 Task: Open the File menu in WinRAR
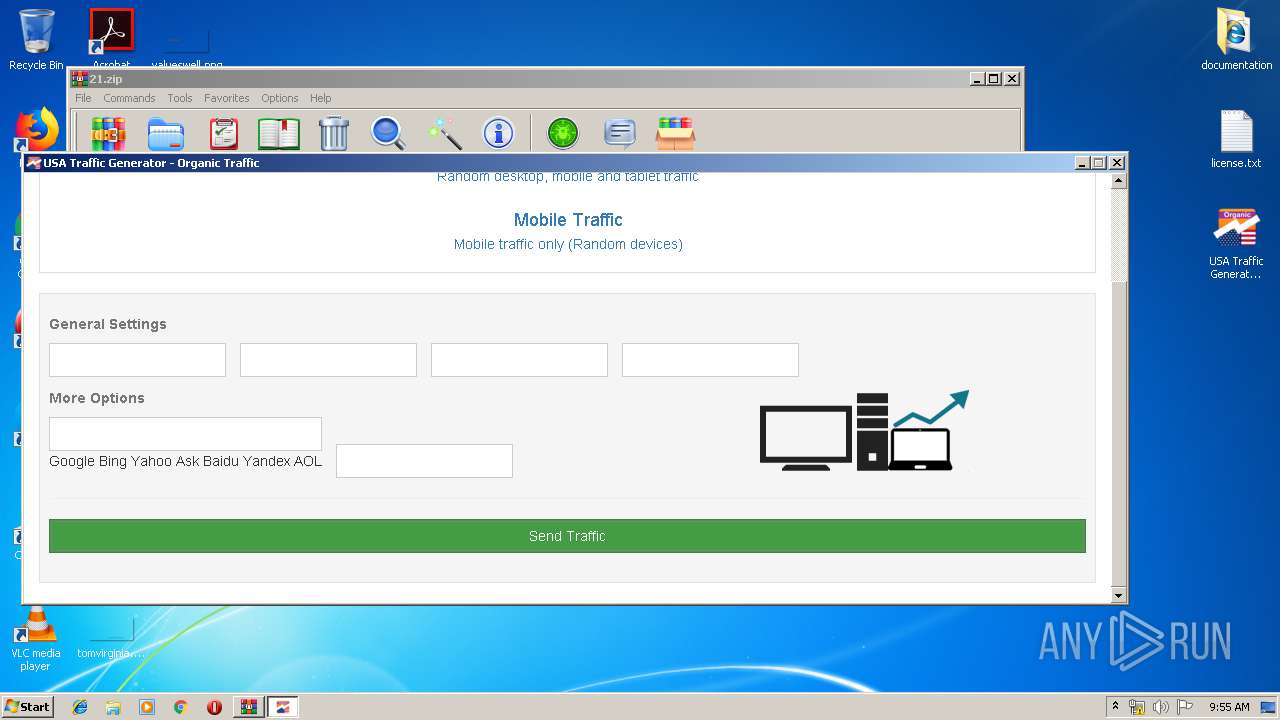pyautogui.click(x=83, y=98)
